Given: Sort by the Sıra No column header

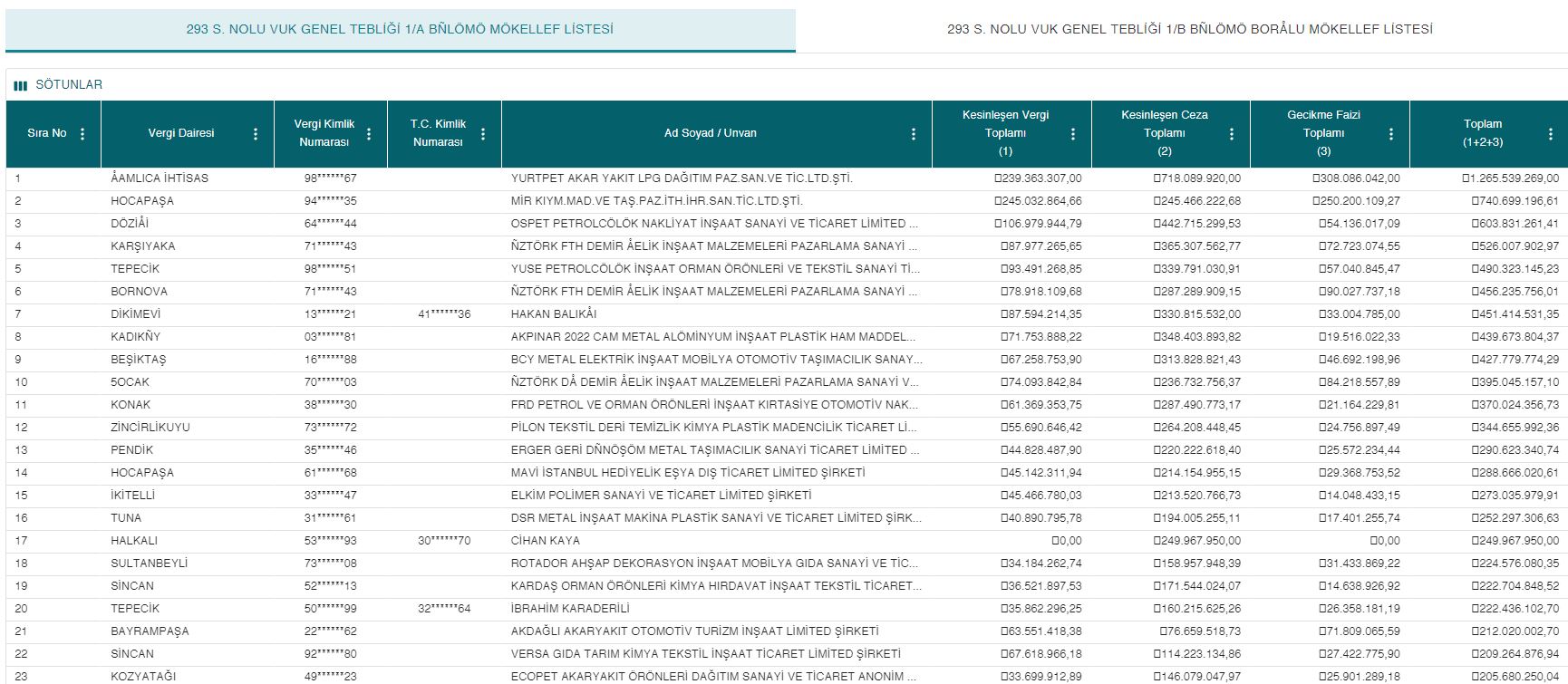Looking at the screenshot, I should [47, 133].
